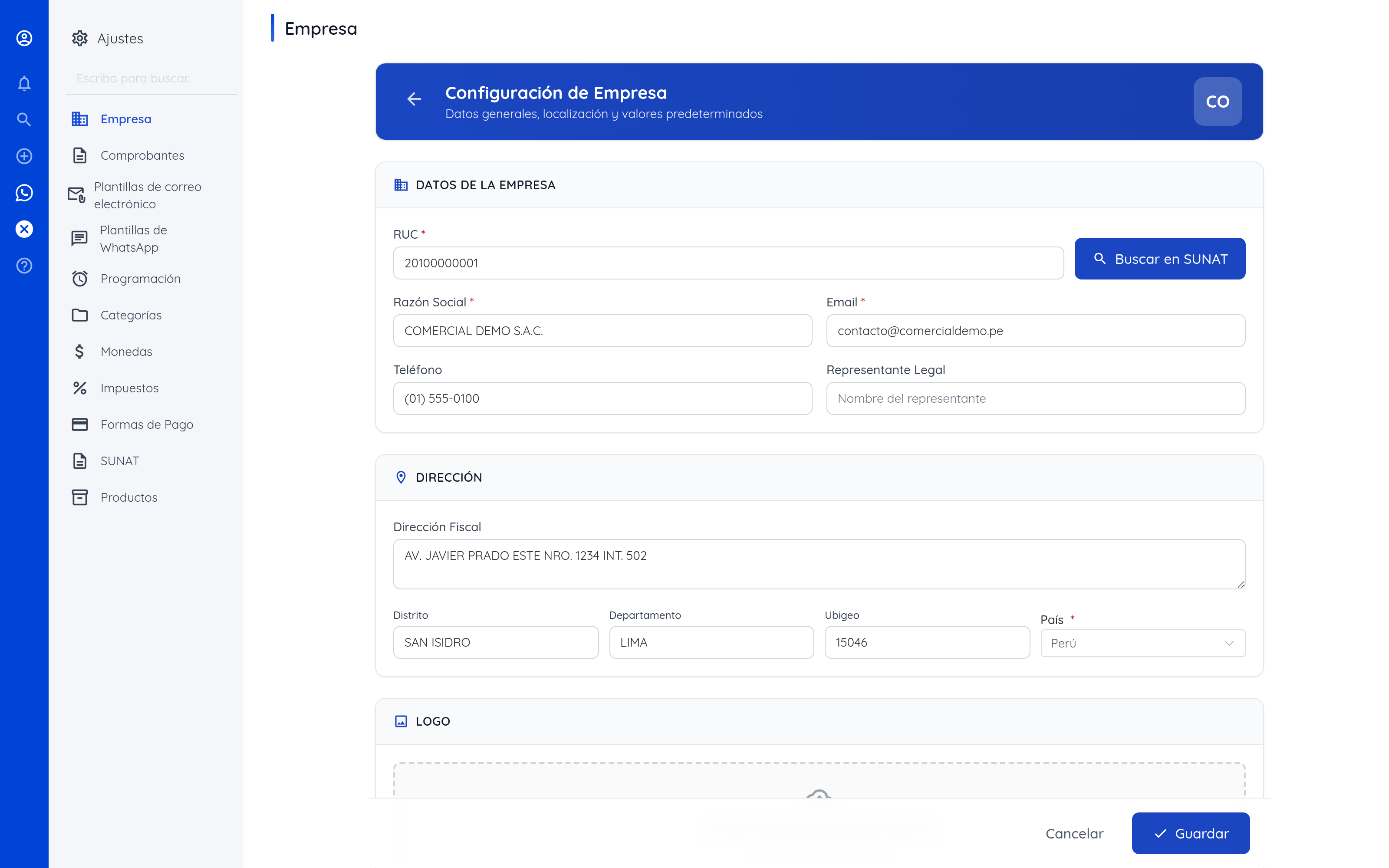Click the Razón Social field

coord(602,331)
